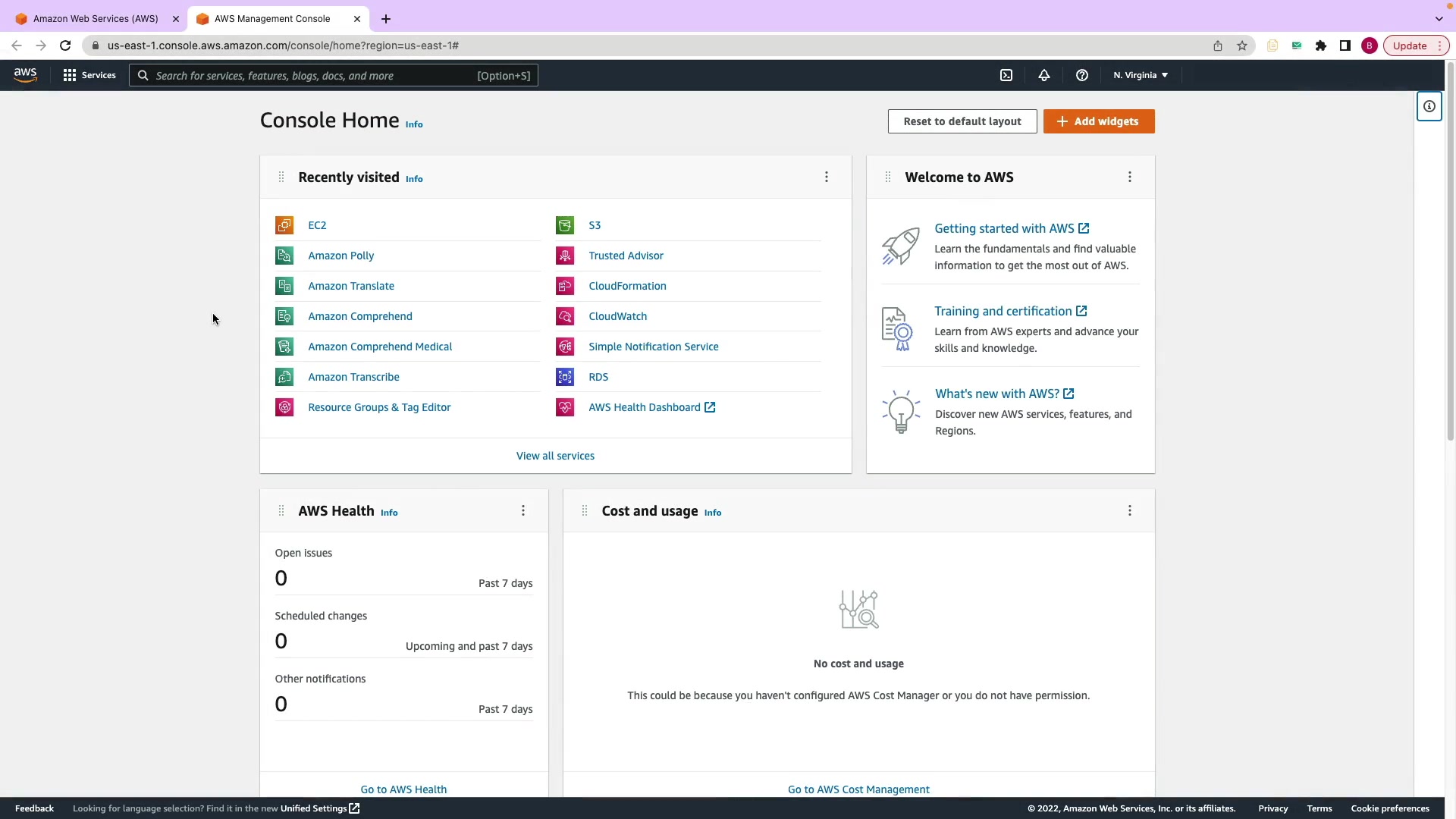Open the info panel icon at right edge
This screenshot has height=819, width=1456.
pyautogui.click(x=1429, y=107)
